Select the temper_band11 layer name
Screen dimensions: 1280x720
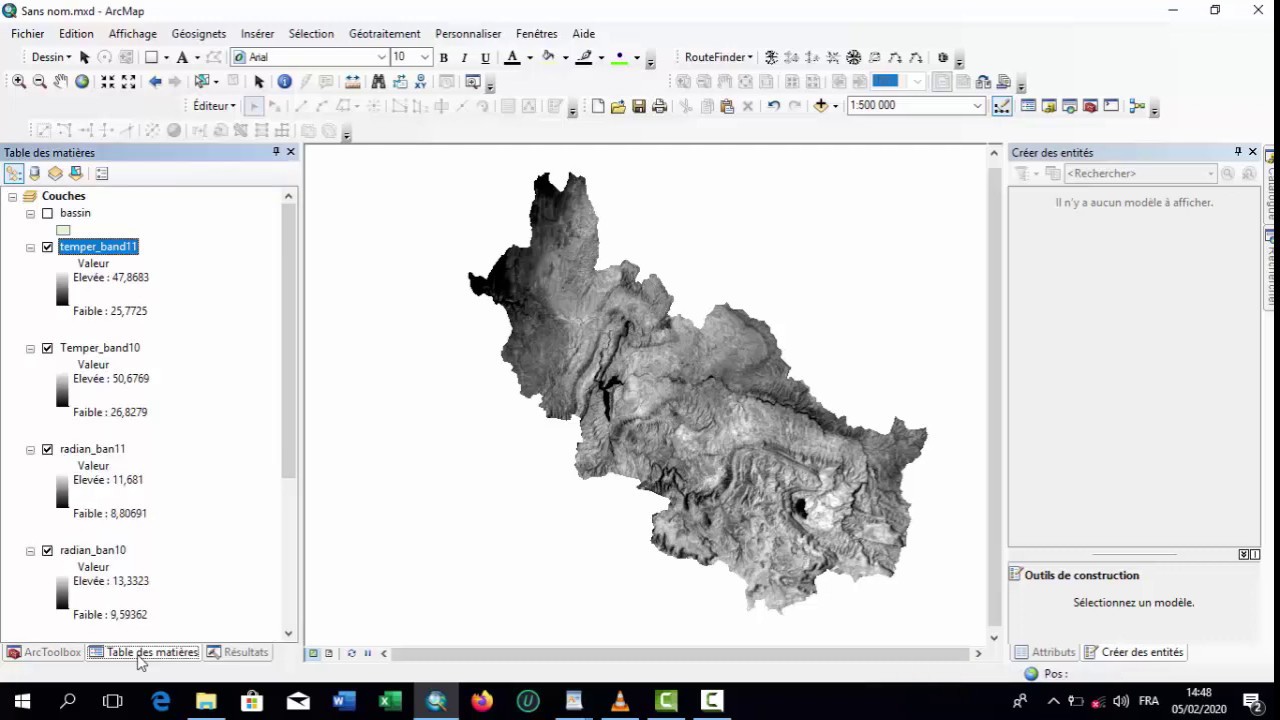[98, 247]
